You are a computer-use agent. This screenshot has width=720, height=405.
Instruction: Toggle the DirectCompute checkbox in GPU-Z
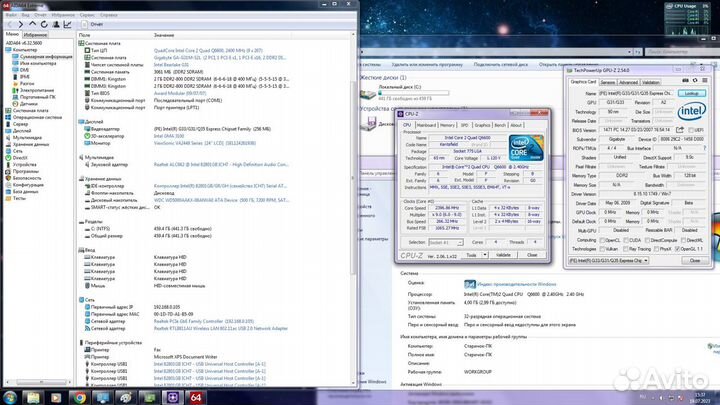tap(647, 240)
